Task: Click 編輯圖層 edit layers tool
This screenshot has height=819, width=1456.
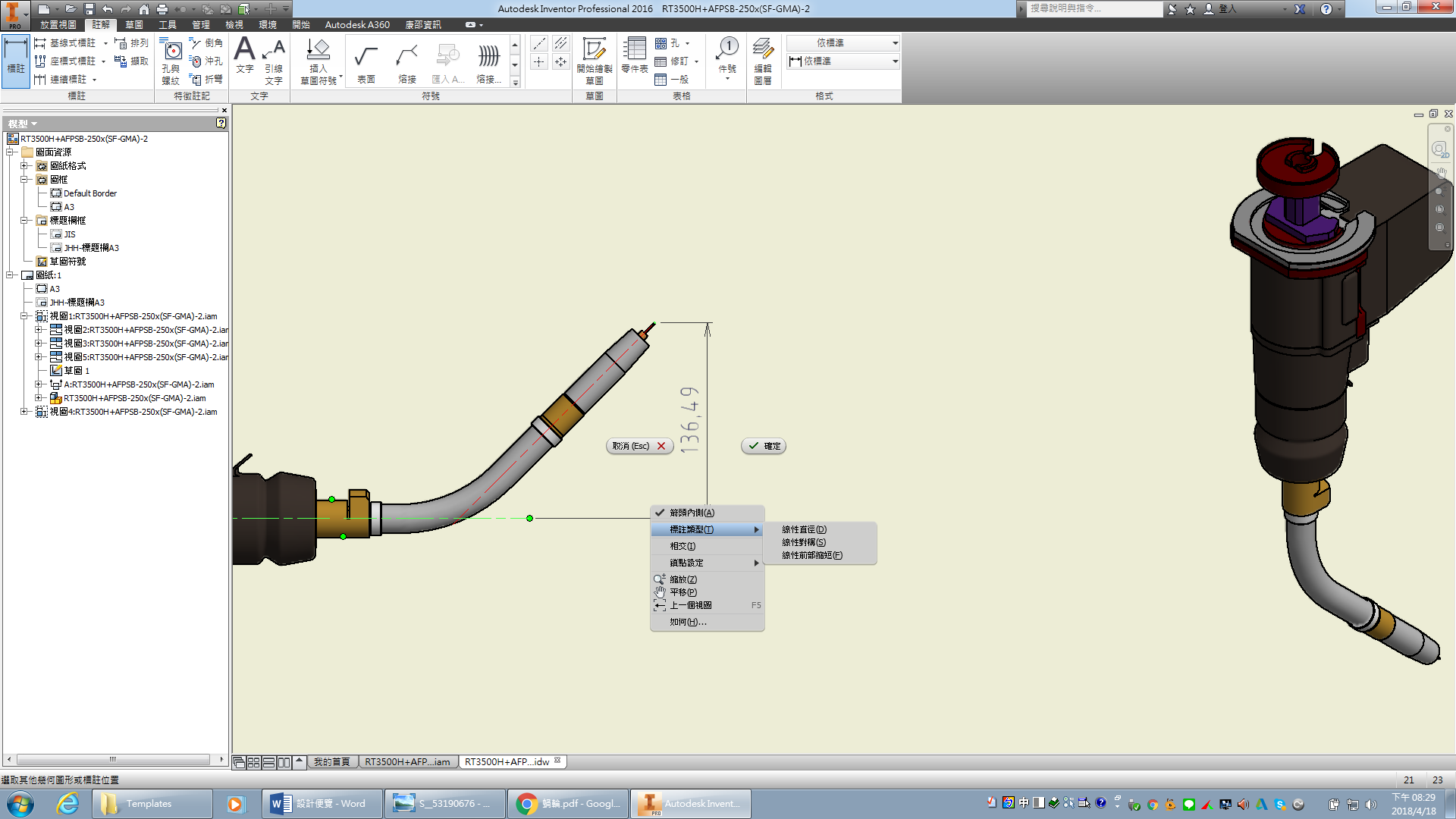Action: pos(763,62)
